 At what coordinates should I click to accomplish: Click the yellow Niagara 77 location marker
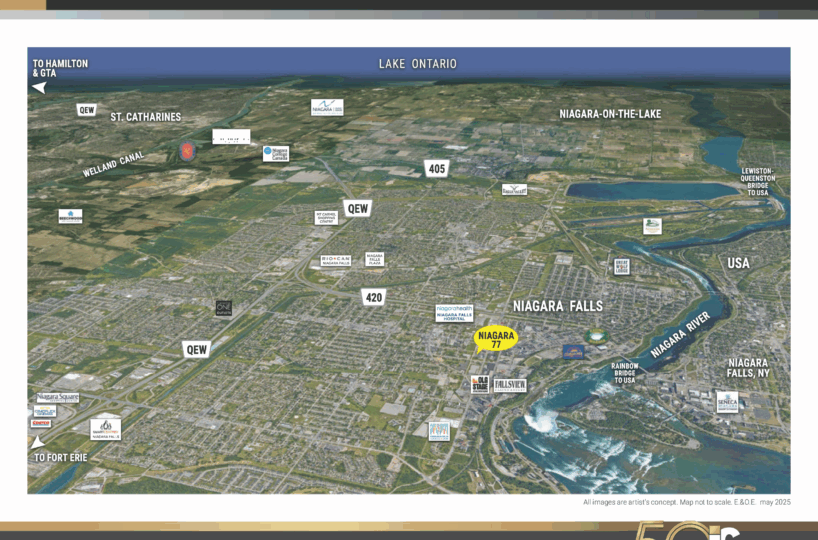point(496,339)
